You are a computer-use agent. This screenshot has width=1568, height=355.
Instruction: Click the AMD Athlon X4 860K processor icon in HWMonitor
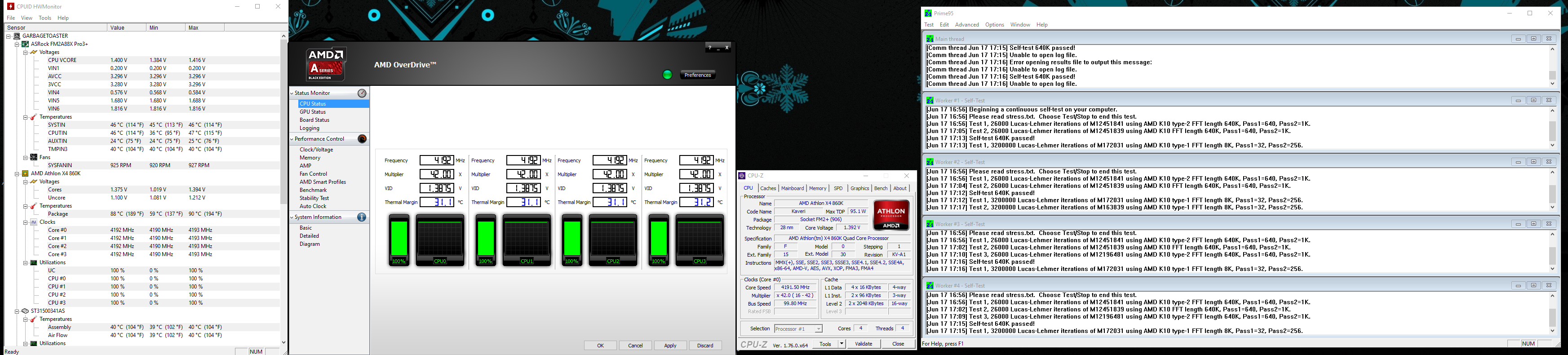(26, 173)
